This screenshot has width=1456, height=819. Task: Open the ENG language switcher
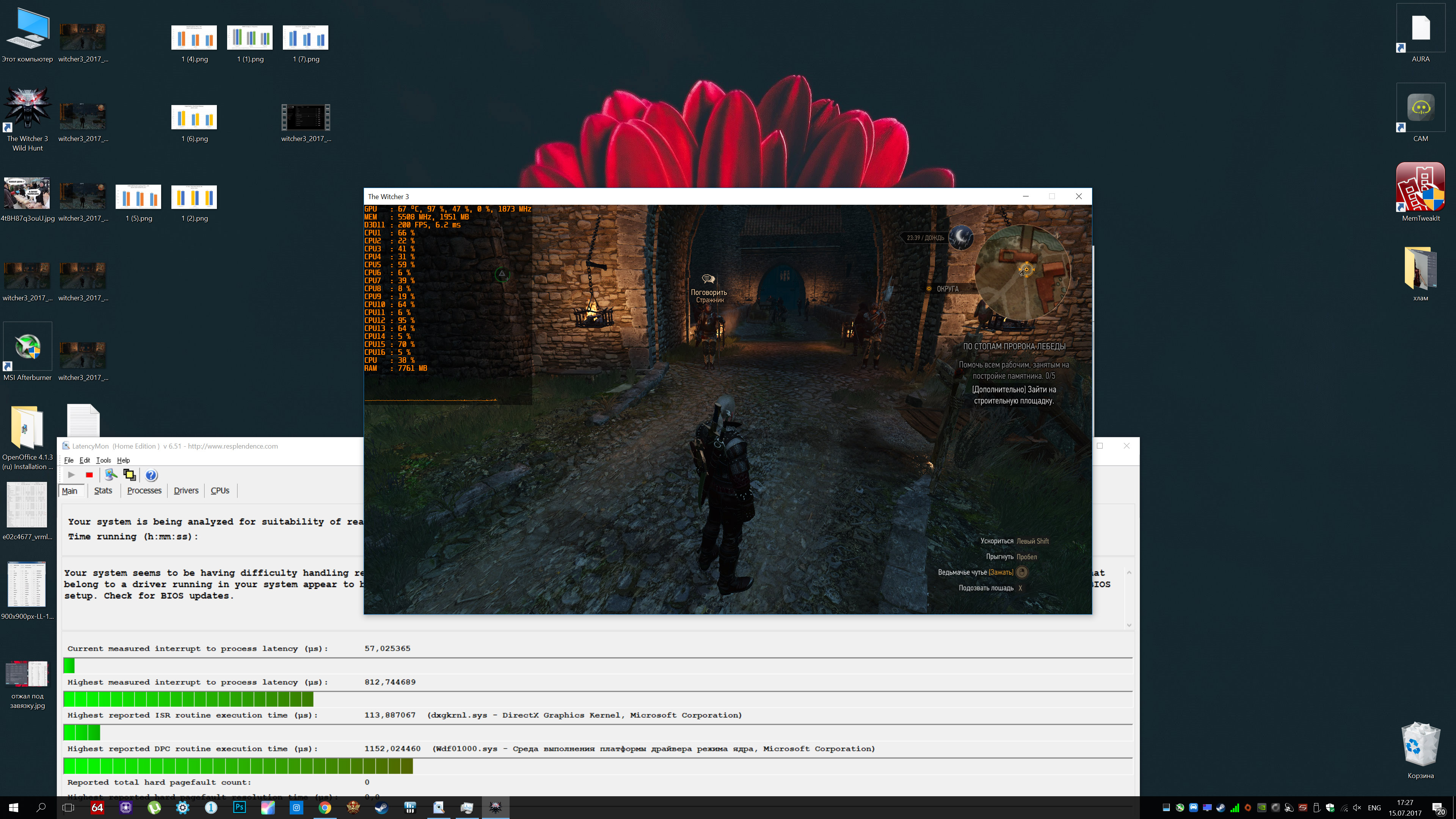[x=1374, y=808]
